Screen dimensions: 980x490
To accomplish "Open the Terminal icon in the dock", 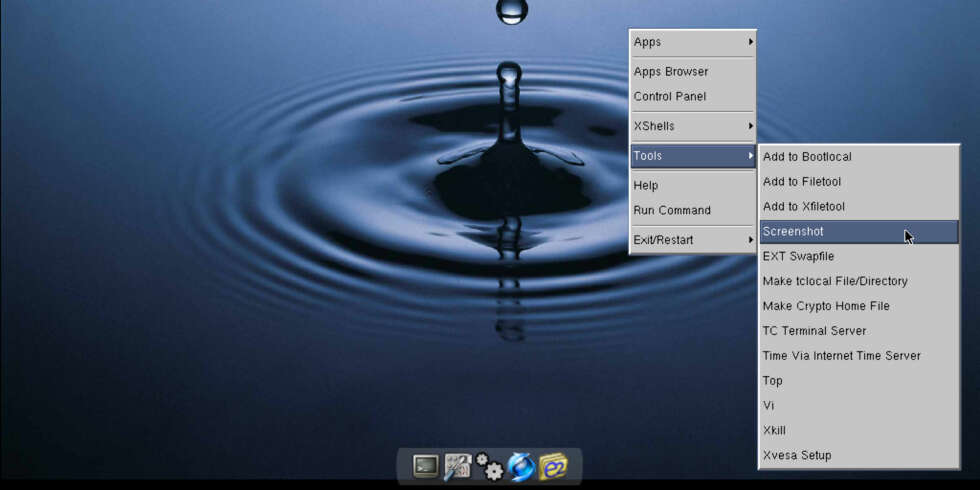I will [x=426, y=466].
